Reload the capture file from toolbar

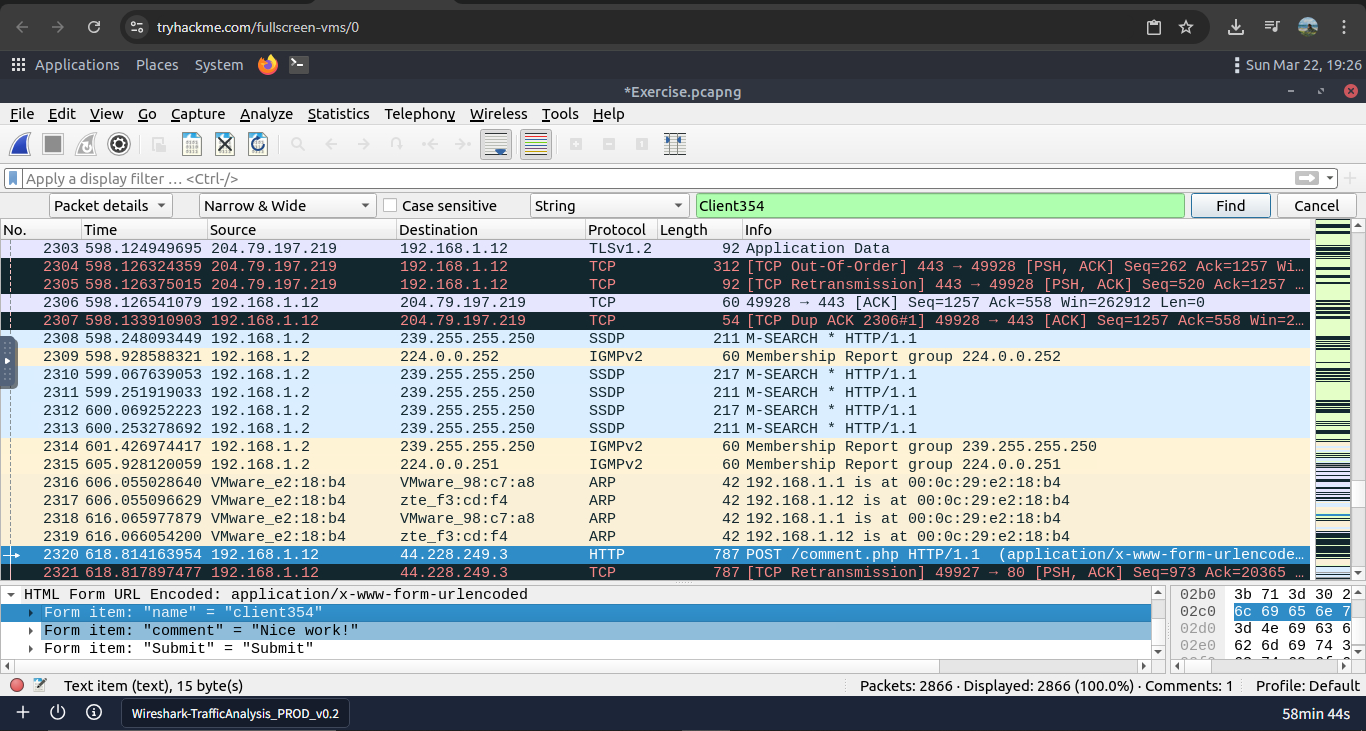tap(258, 144)
